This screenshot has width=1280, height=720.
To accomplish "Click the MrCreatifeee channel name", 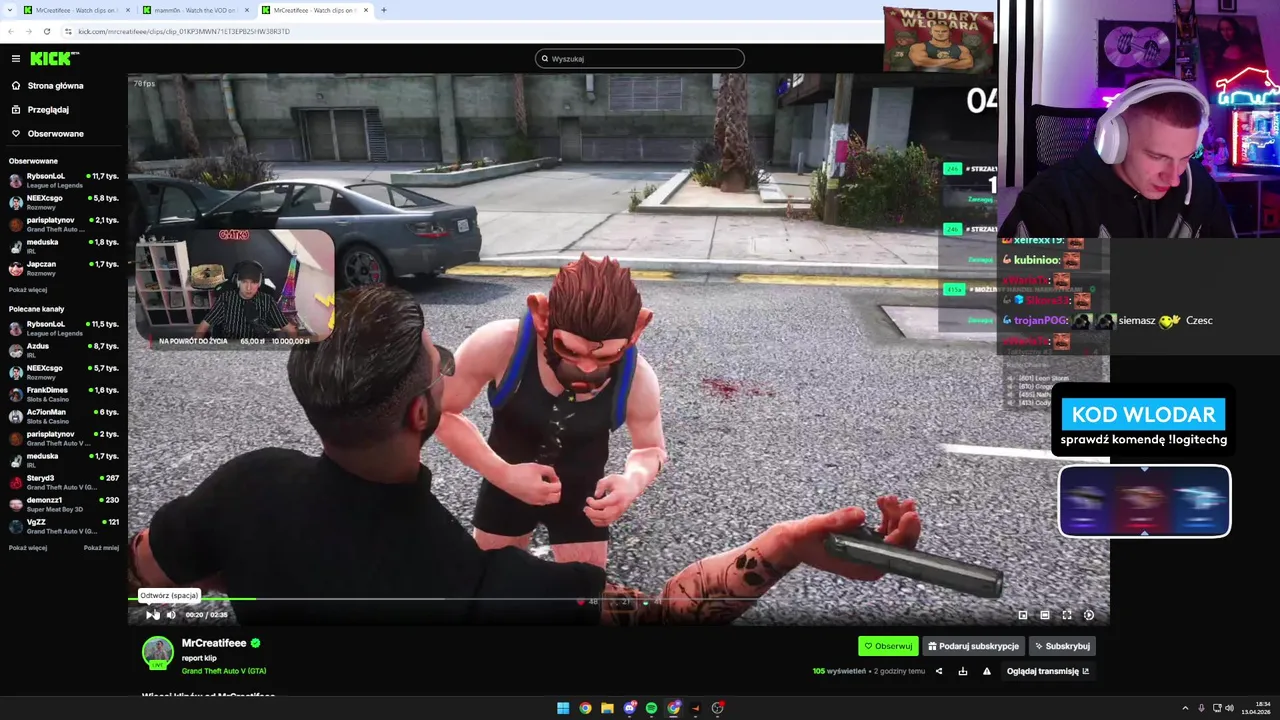I will 214,643.
